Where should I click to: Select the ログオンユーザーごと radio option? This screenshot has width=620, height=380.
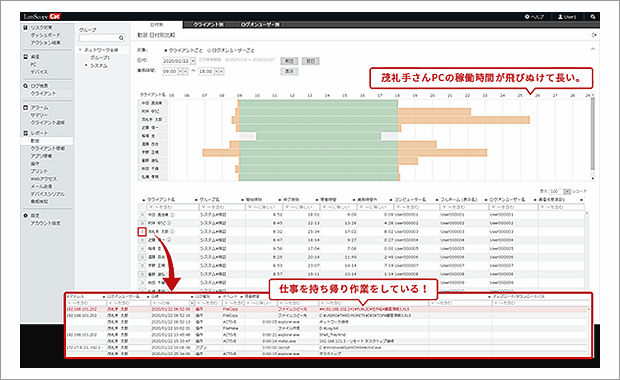tap(209, 51)
